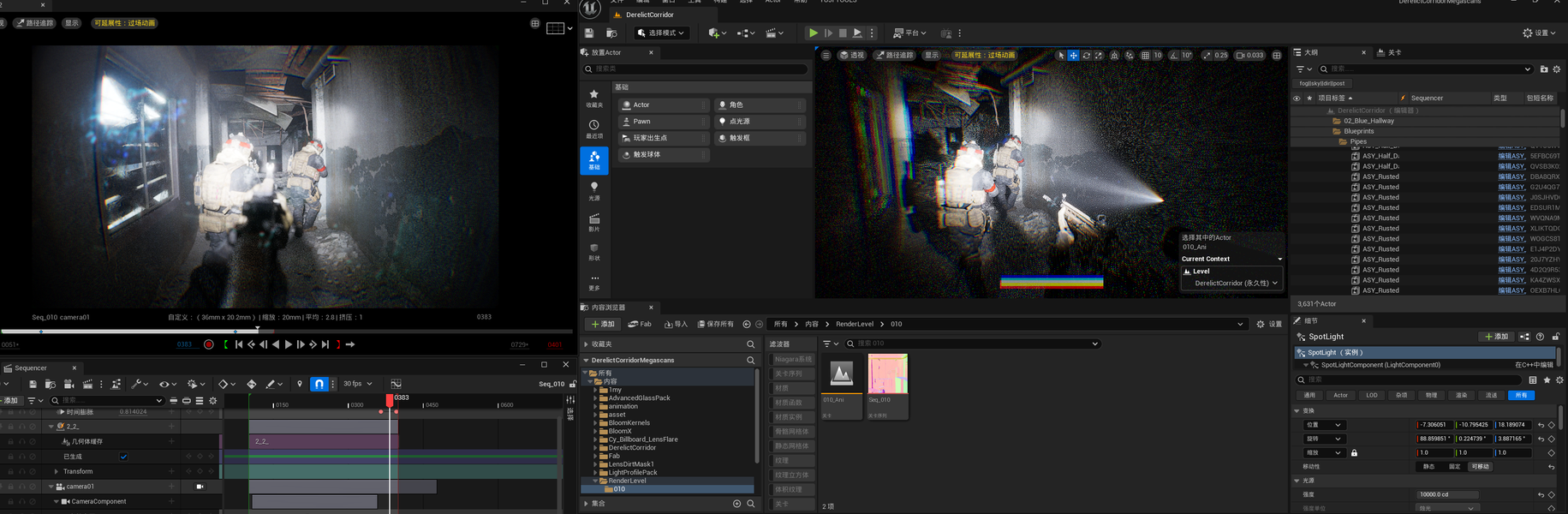Open the Location (位置) type dropdown in Details
This screenshot has width=1568, height=514.
[x=1324, y=425]
